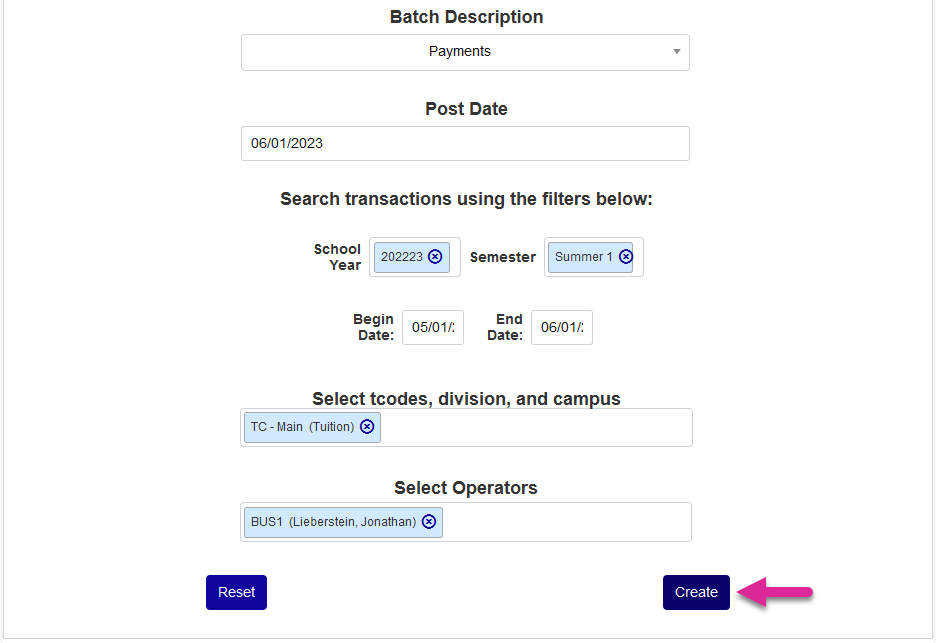Remove the Summer 1 semester tag

tap(626, 257)
